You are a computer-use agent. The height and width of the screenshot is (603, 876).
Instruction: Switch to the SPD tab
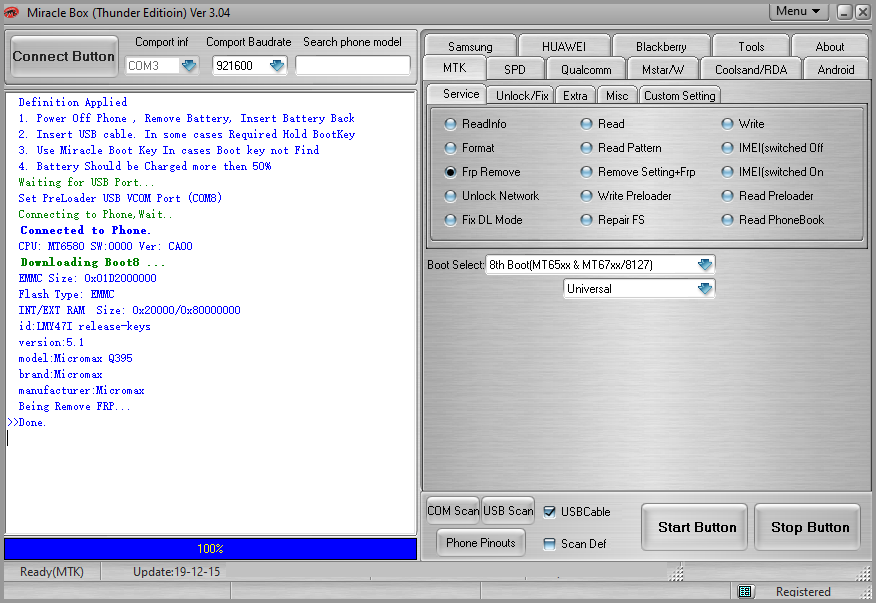point(515,69)
